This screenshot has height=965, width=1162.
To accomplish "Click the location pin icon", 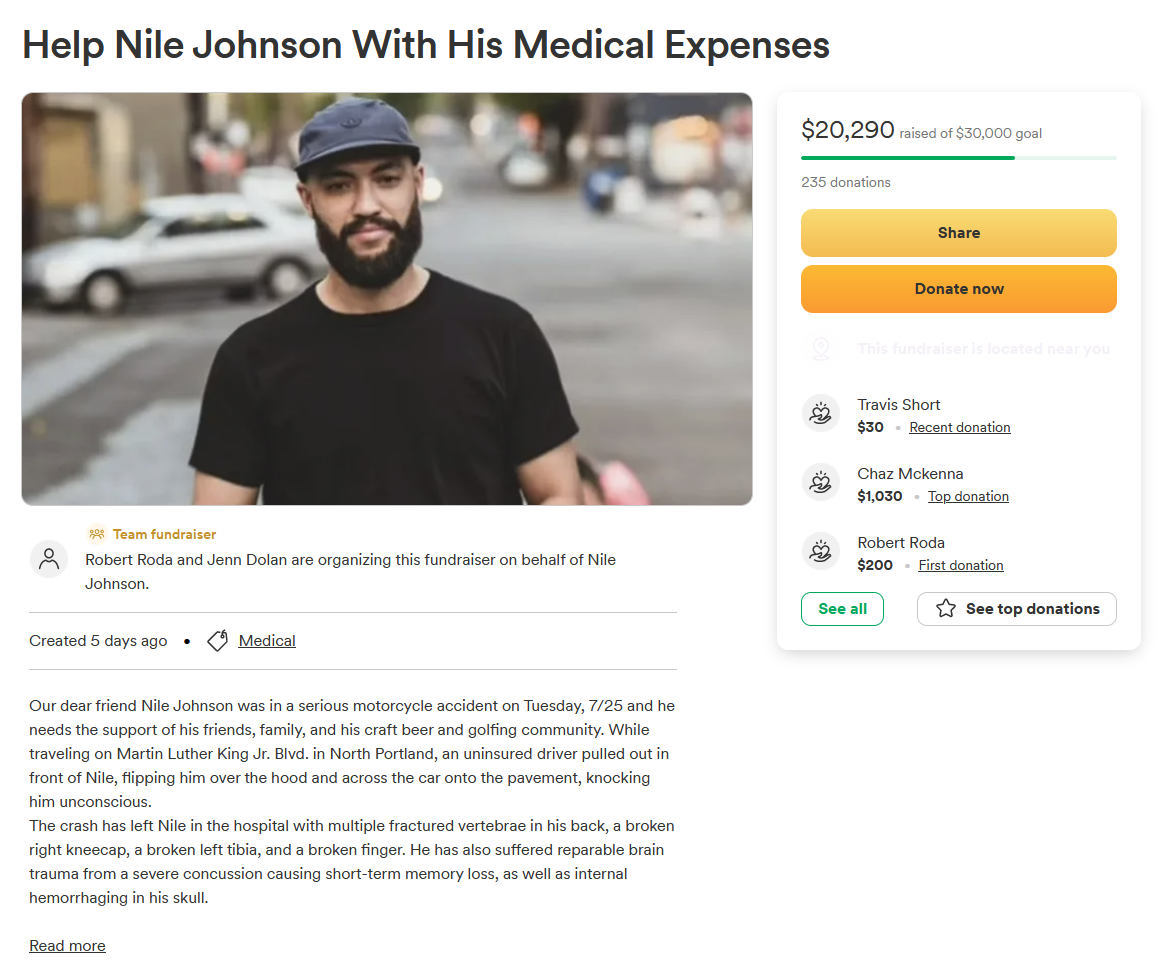I will coord(821,349).
